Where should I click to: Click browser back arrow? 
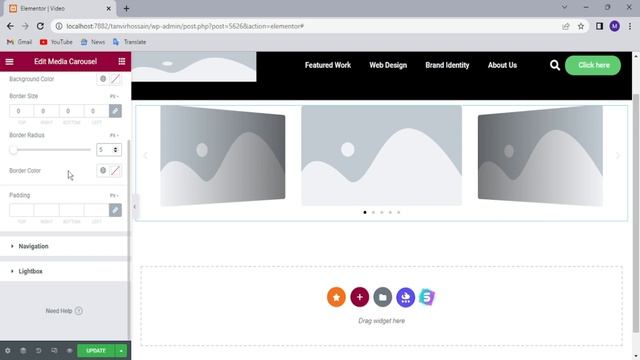coord(10,26)
